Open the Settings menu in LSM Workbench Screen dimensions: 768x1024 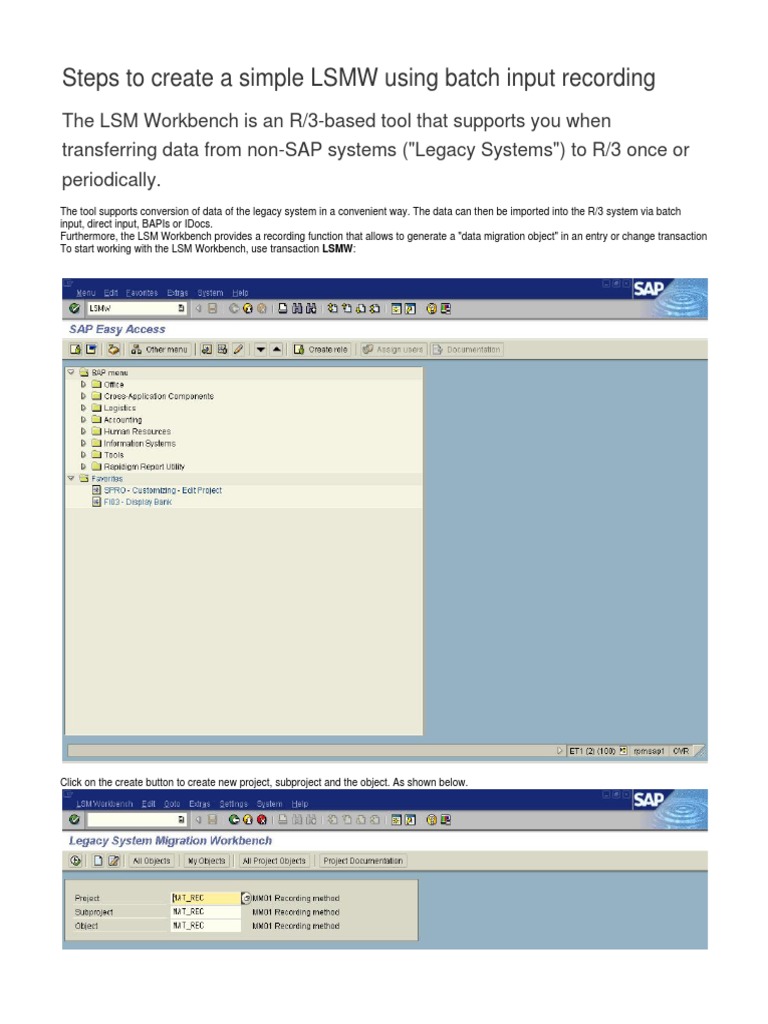[x=233, y=803]
